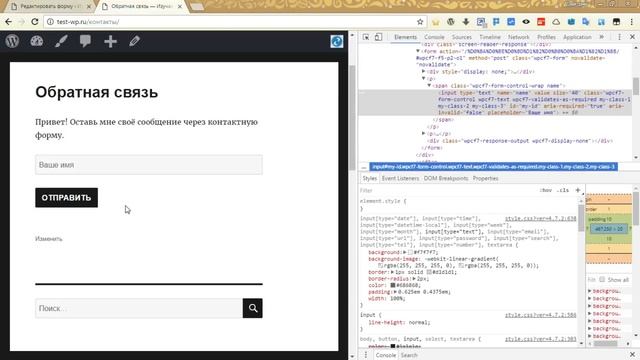Click the #f7f7f7 background color swatch
Image resolution: width=640 pixels, height=360 pixels.
point(410,252)
